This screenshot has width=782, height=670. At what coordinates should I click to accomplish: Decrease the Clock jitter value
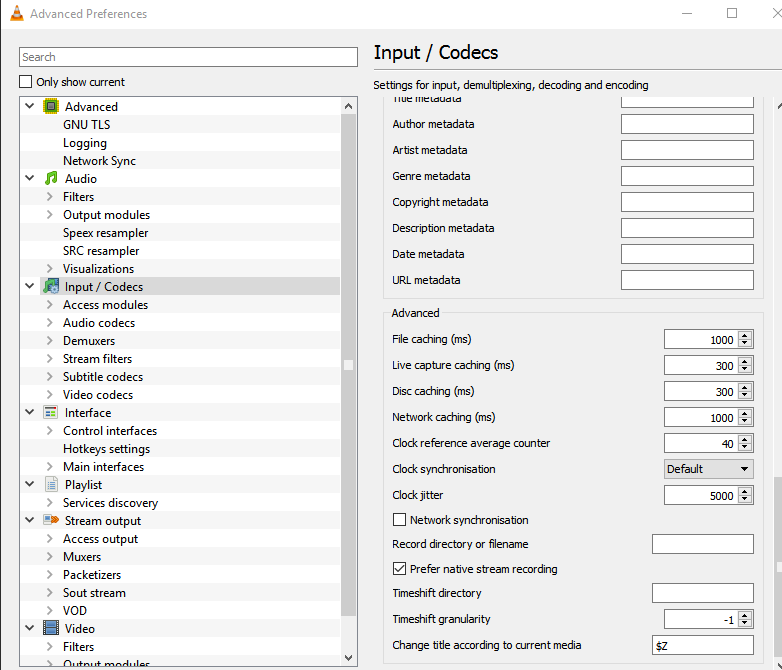point(745,499)
